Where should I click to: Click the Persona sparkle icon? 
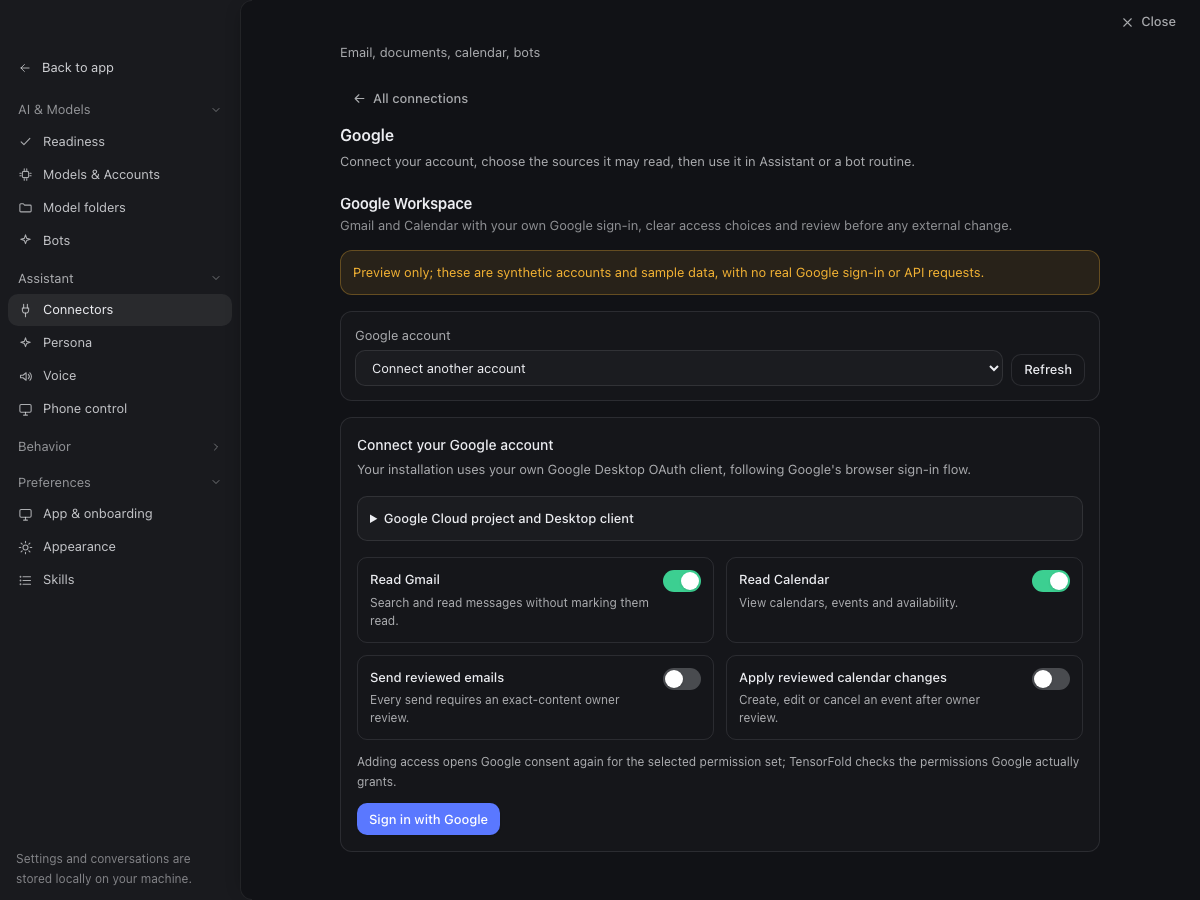(x=25, y=343)
